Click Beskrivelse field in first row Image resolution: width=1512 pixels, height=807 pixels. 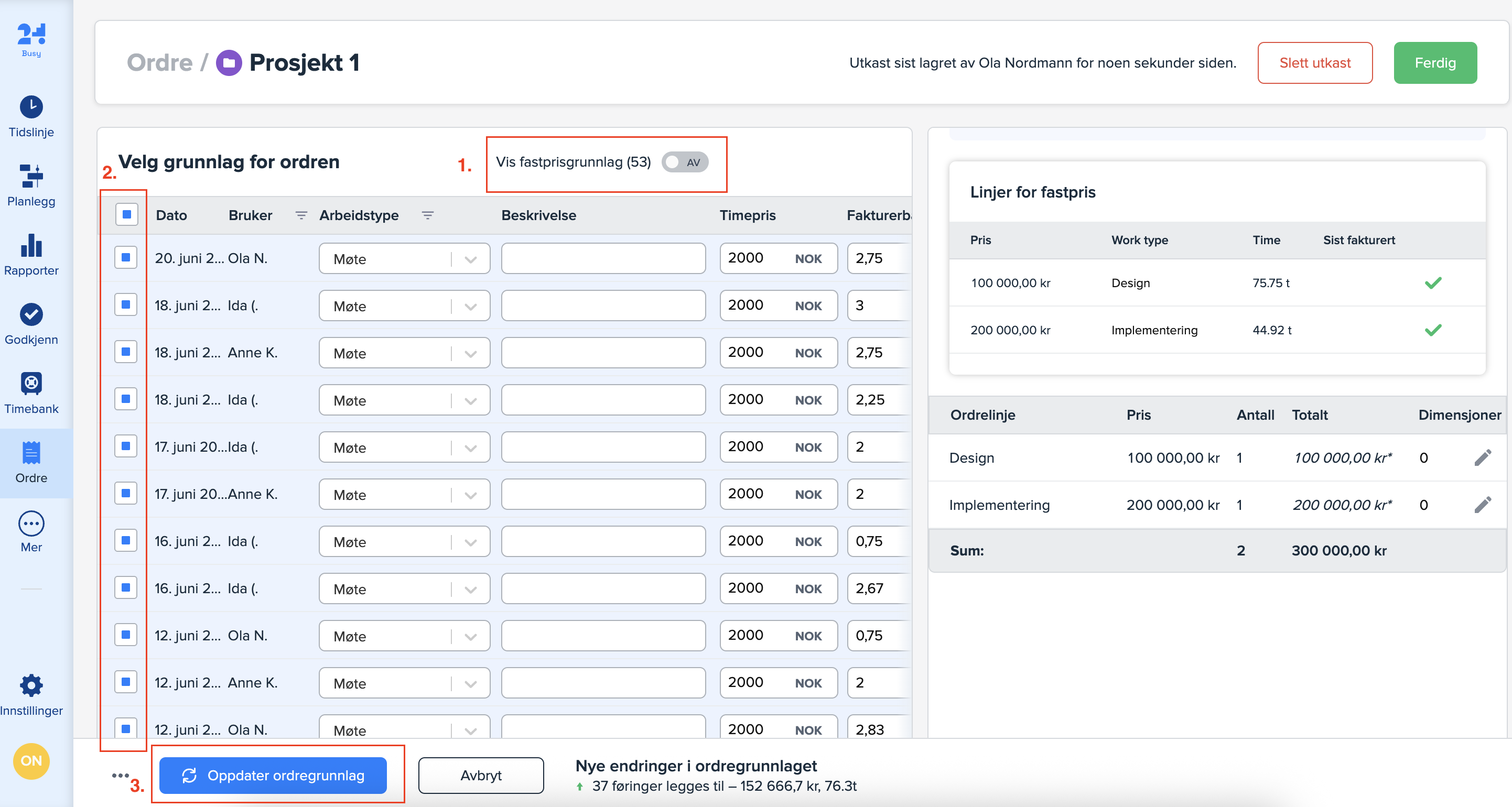[x=603, y=258]
